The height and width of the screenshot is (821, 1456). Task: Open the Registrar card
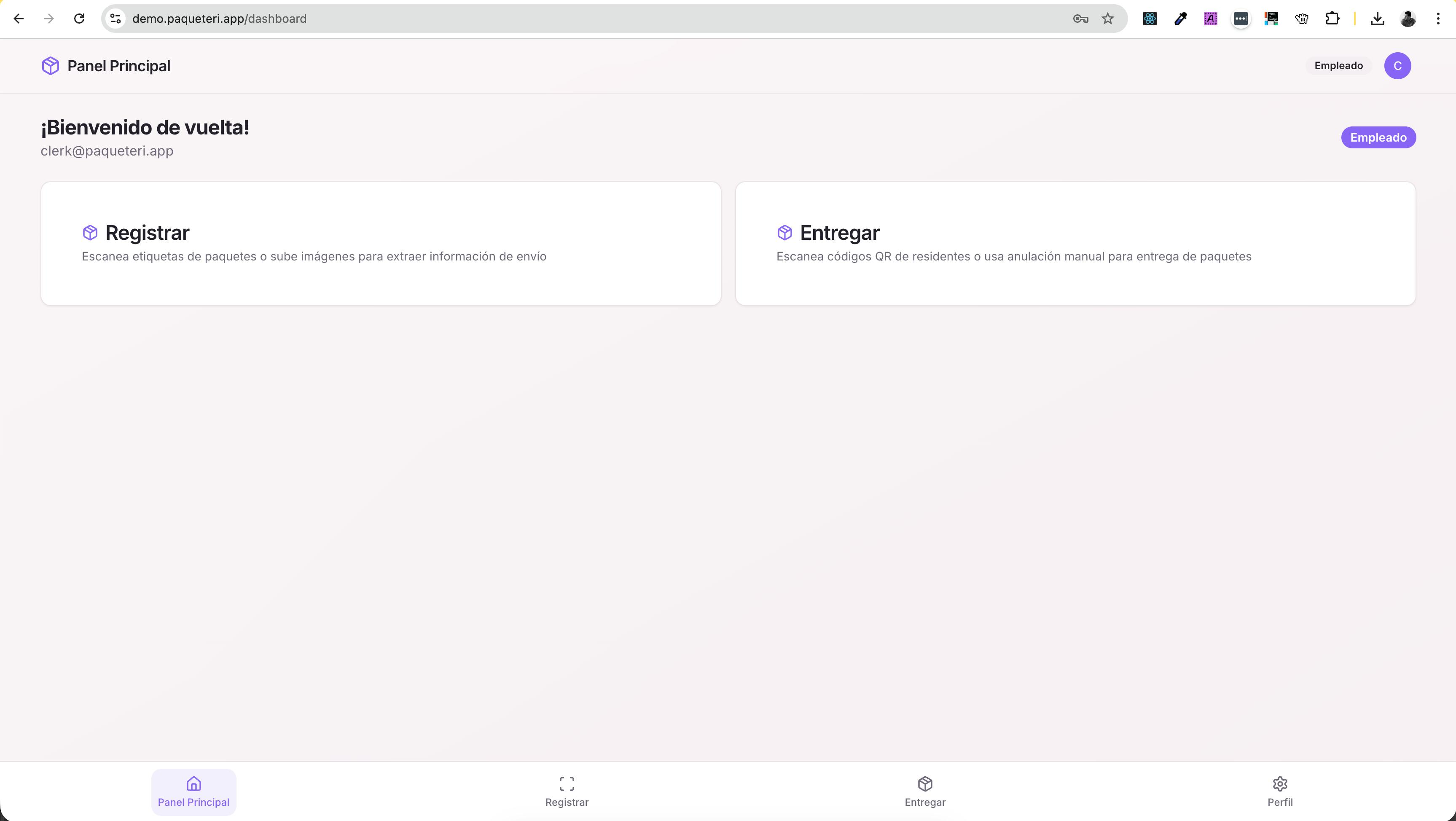(380, 244)
